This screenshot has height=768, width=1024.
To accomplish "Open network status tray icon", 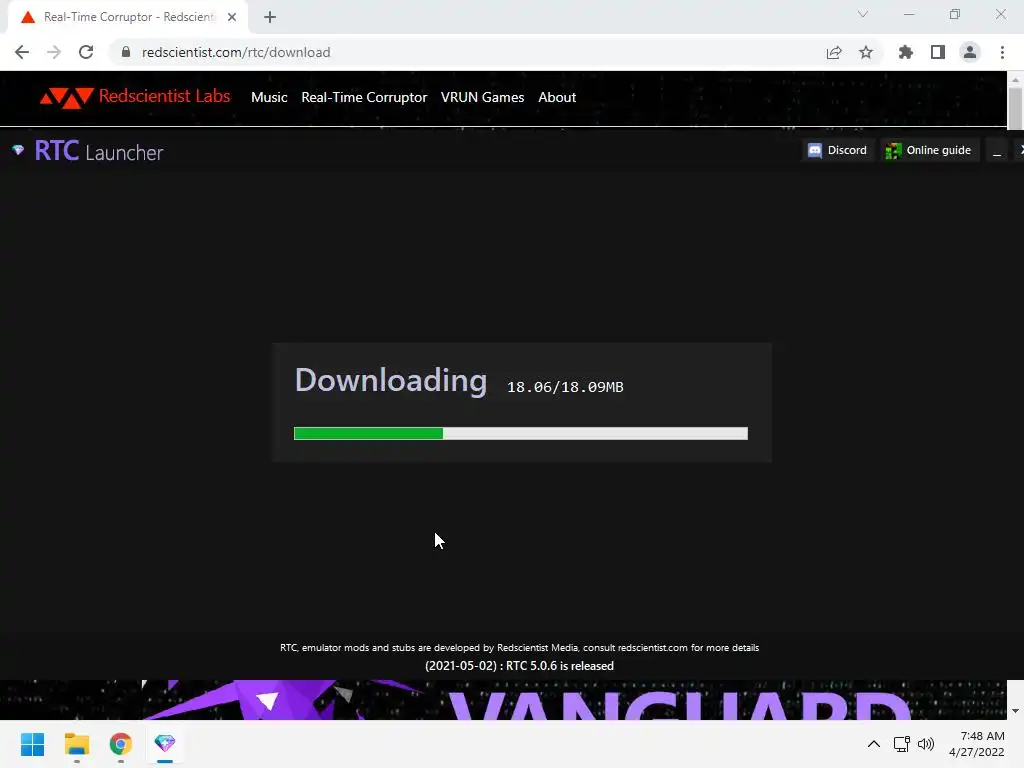I will click(x=902, y=744).
